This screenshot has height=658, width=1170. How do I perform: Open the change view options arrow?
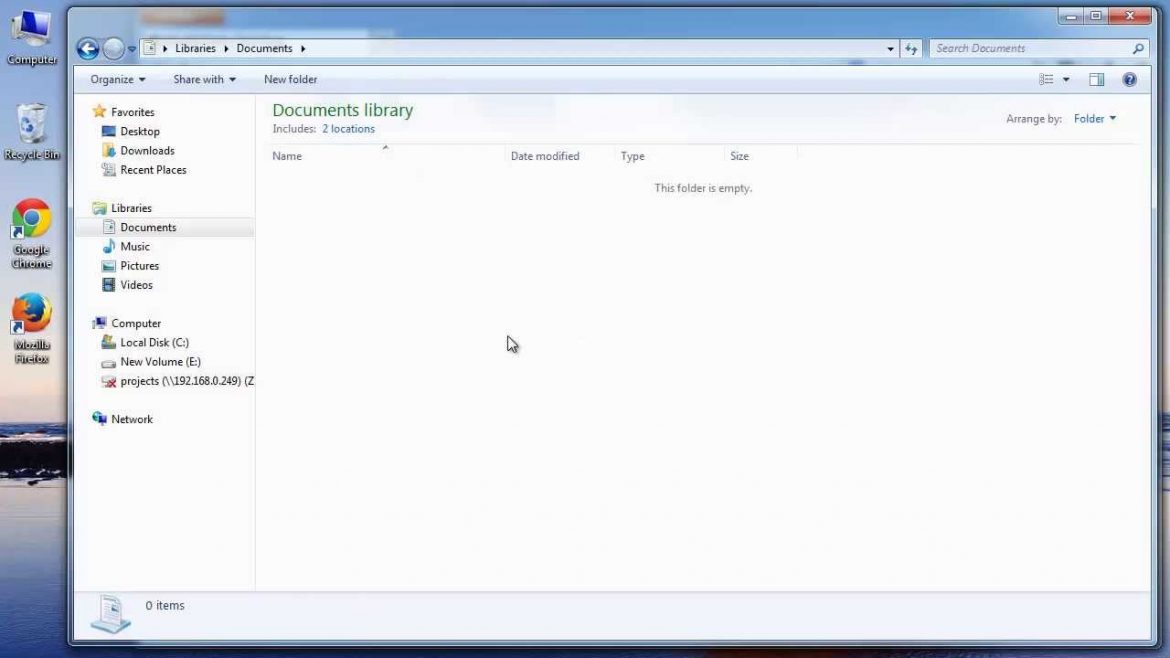[x=1066, y=79]
